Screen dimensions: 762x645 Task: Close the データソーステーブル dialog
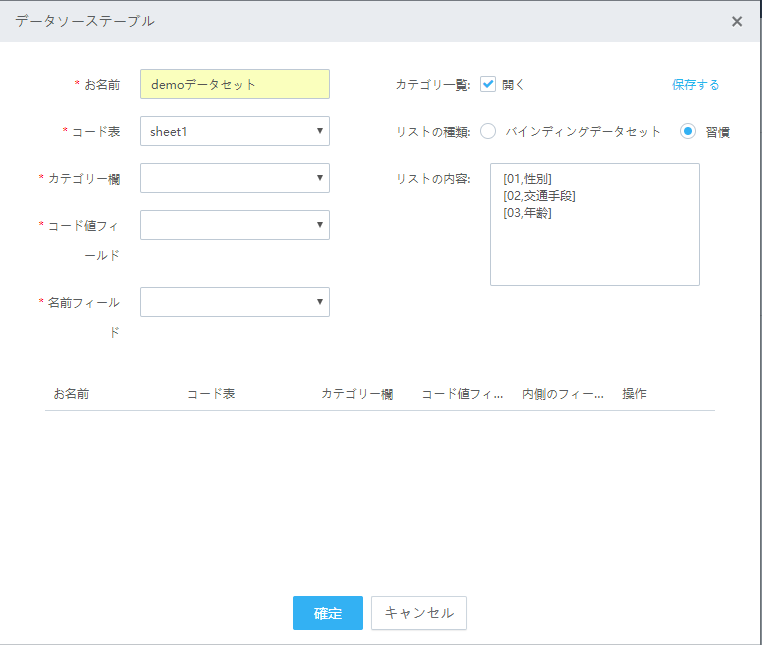click(x=737, y=21)
